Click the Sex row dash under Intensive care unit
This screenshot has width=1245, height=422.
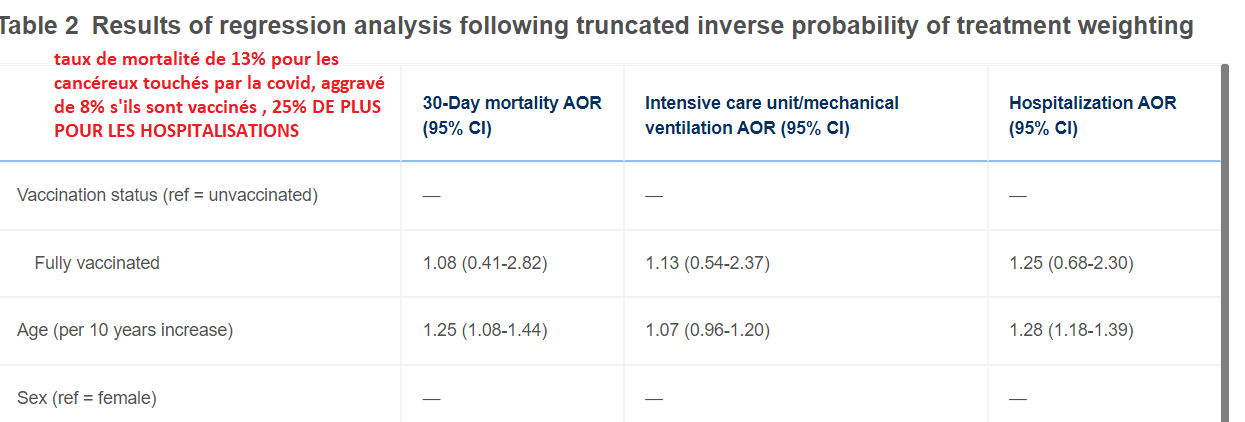pyautogui.click(x=654, y=398)
